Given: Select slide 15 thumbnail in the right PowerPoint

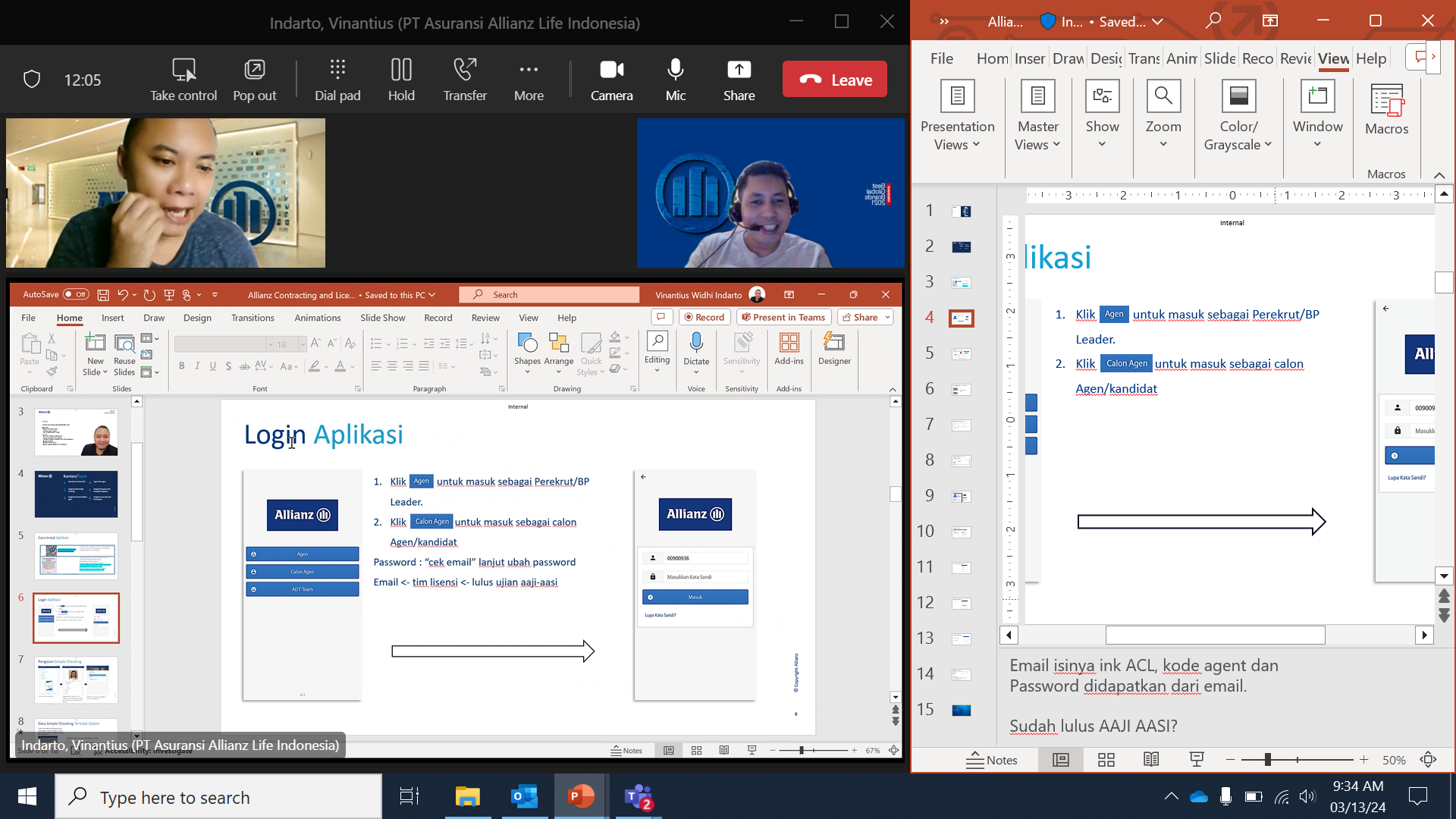Looking at the screenshot, I should coord(961,710).
